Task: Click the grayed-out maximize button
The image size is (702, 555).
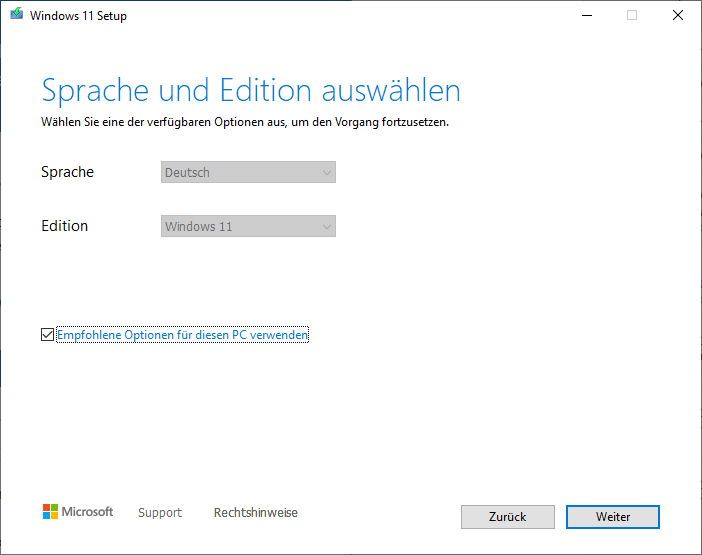Action: point(632,16)
